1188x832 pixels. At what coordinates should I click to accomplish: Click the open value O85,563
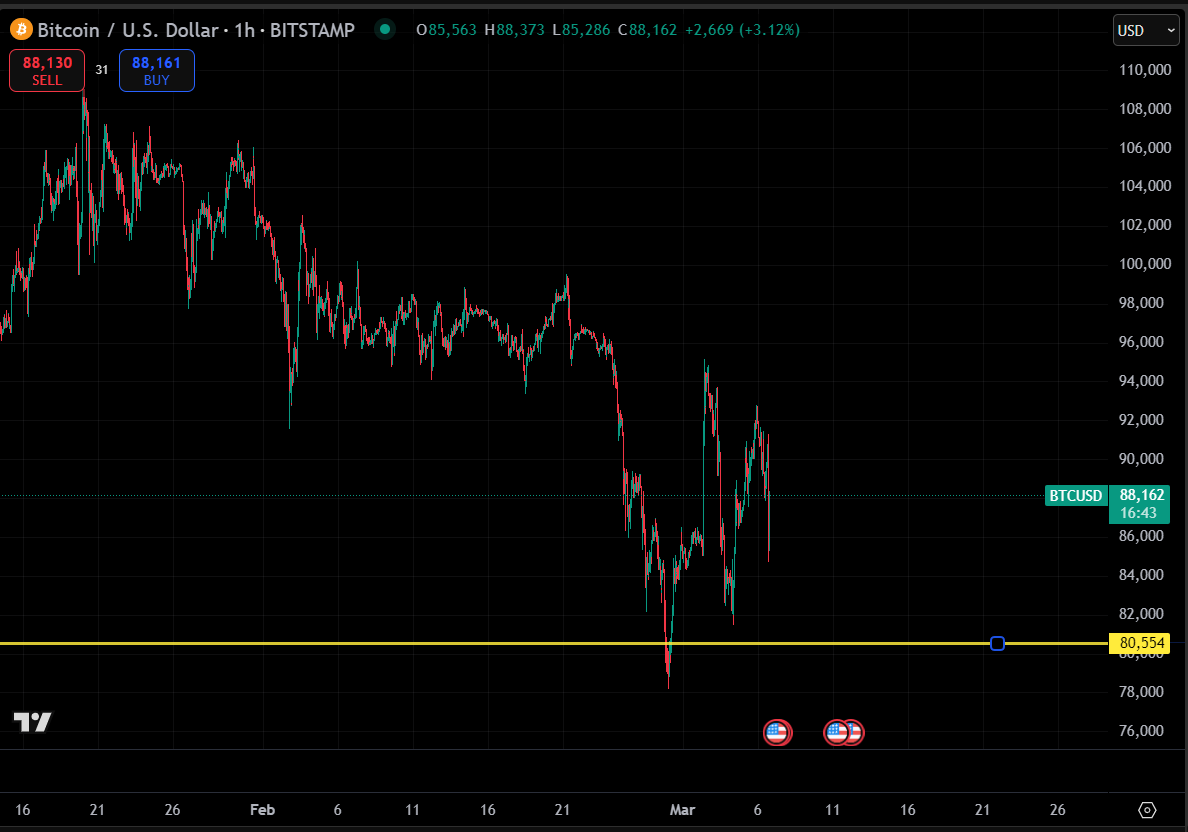pyautogui.click(x=446, y=30)
